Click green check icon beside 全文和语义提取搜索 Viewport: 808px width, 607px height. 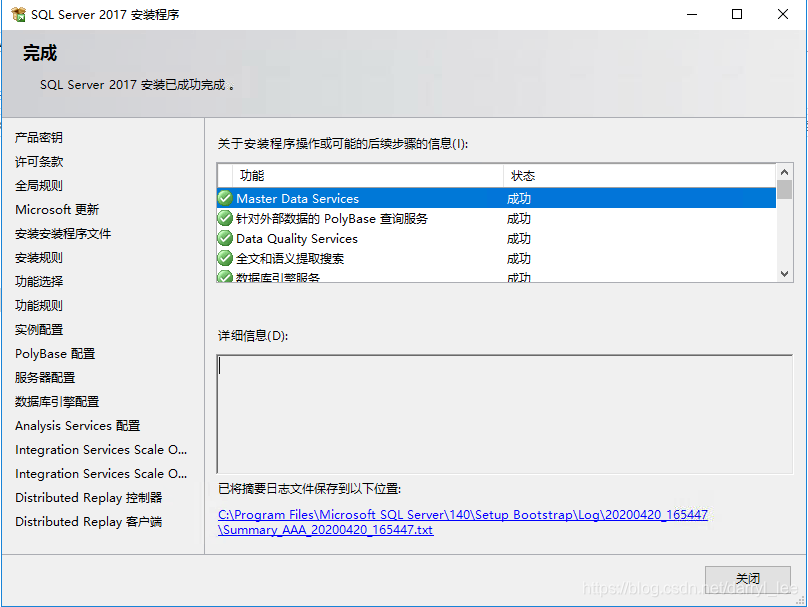click(x=225, y=258)
